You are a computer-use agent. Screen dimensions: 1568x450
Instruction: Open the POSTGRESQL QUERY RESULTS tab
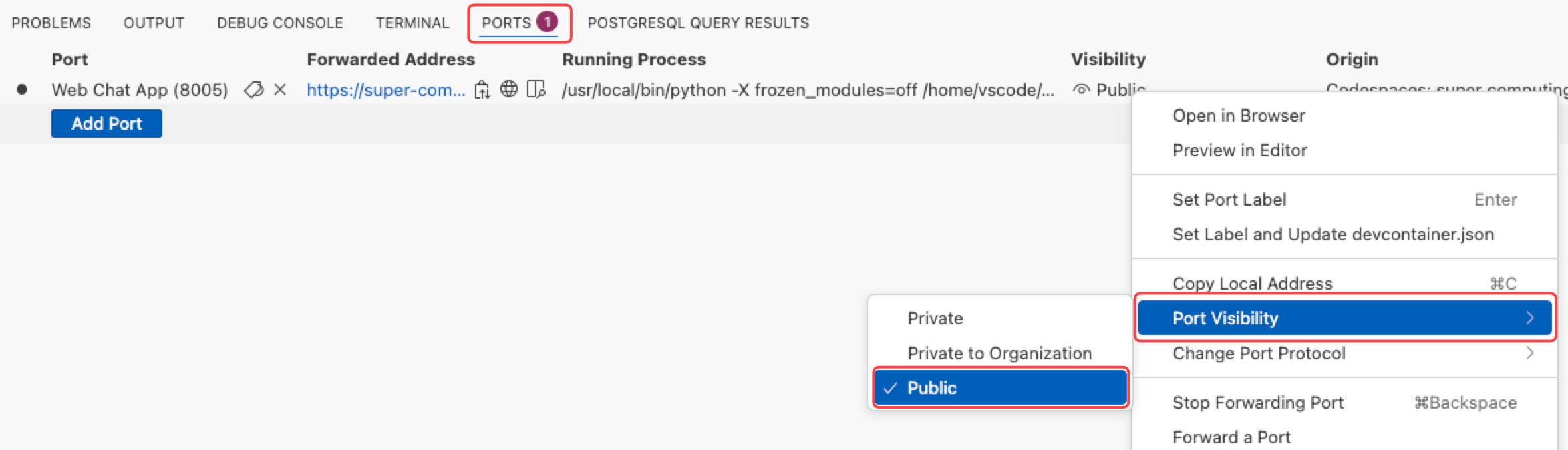(x=698, y=23)
